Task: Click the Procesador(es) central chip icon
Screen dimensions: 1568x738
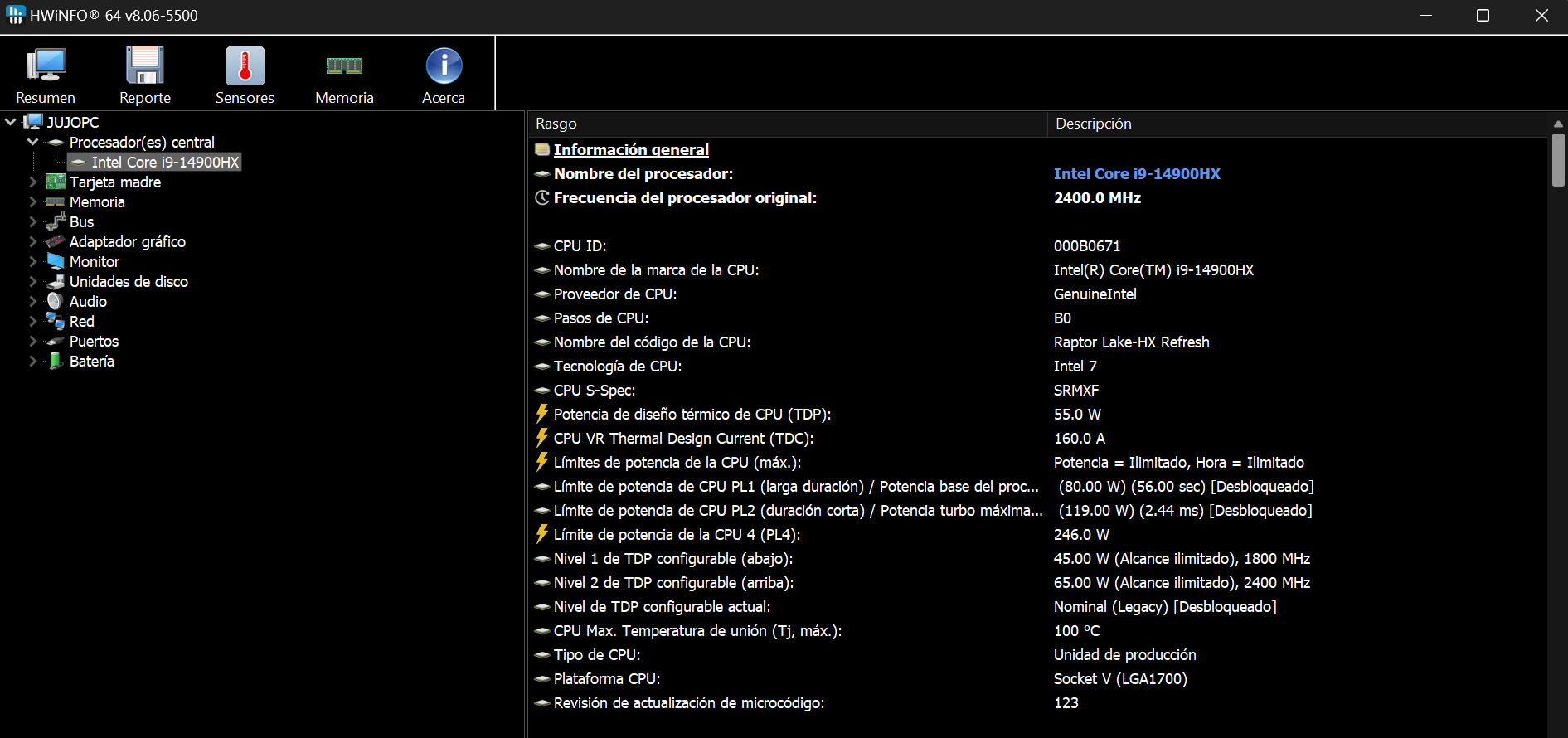Action: pos(56,143)
